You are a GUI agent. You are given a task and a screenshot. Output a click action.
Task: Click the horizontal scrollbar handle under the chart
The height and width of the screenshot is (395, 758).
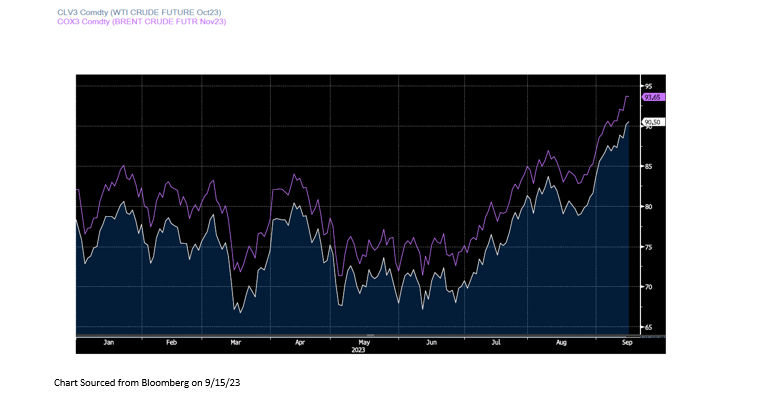pos(370,335)
